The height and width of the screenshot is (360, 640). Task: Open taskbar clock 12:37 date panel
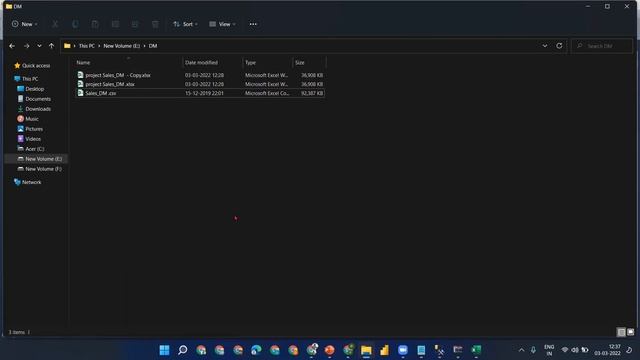coord(607,350)
